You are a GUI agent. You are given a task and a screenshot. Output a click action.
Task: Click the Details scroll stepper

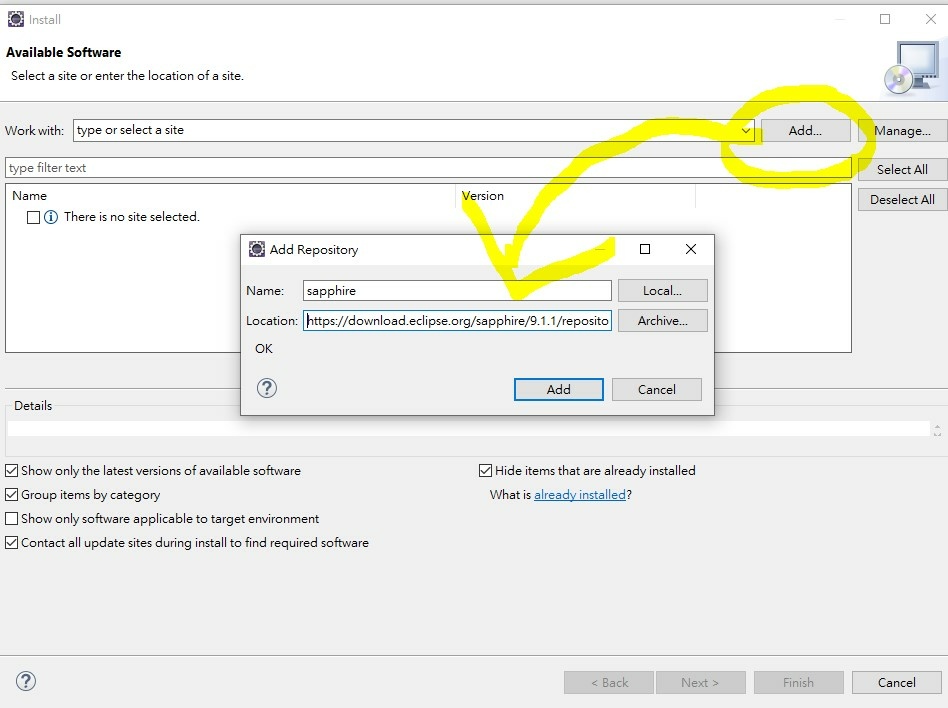(937, 430)
